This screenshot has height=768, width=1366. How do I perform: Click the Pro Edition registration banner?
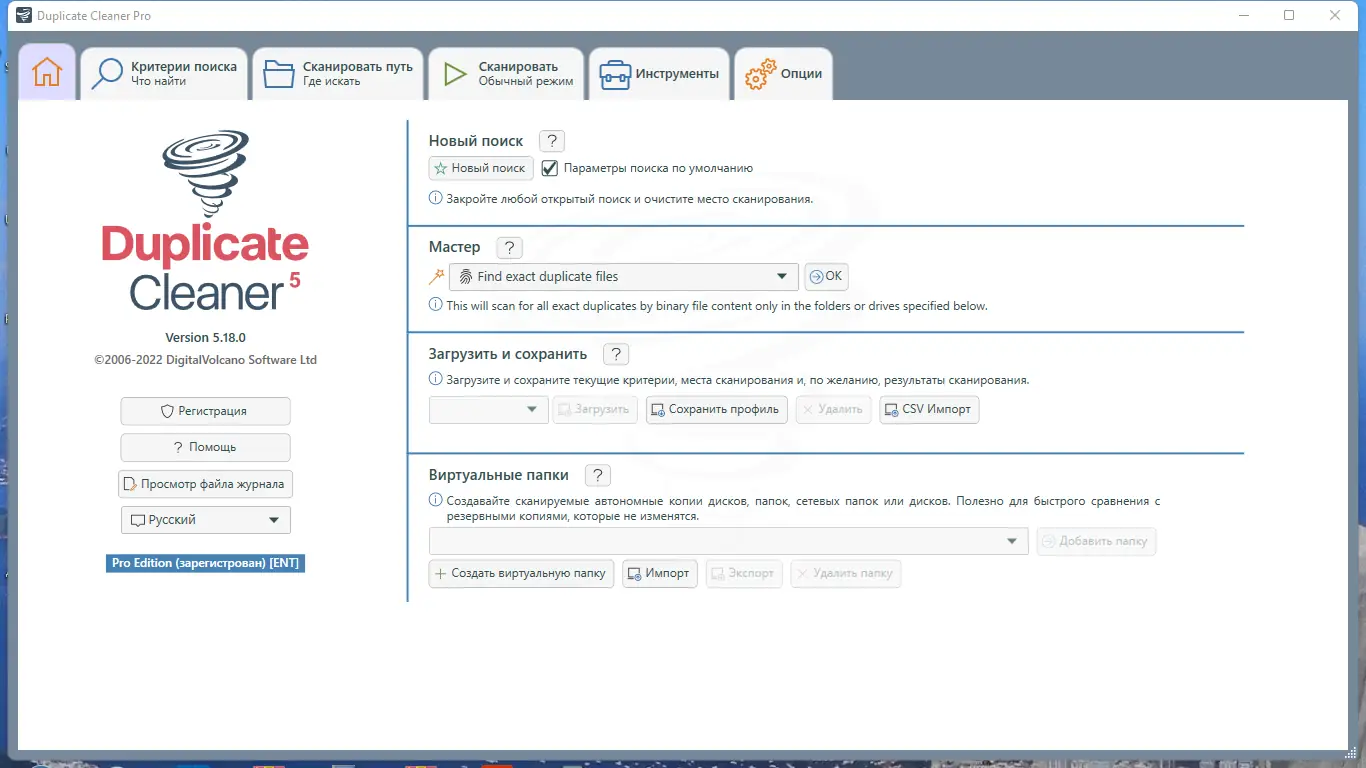click(x=205, y=563)
